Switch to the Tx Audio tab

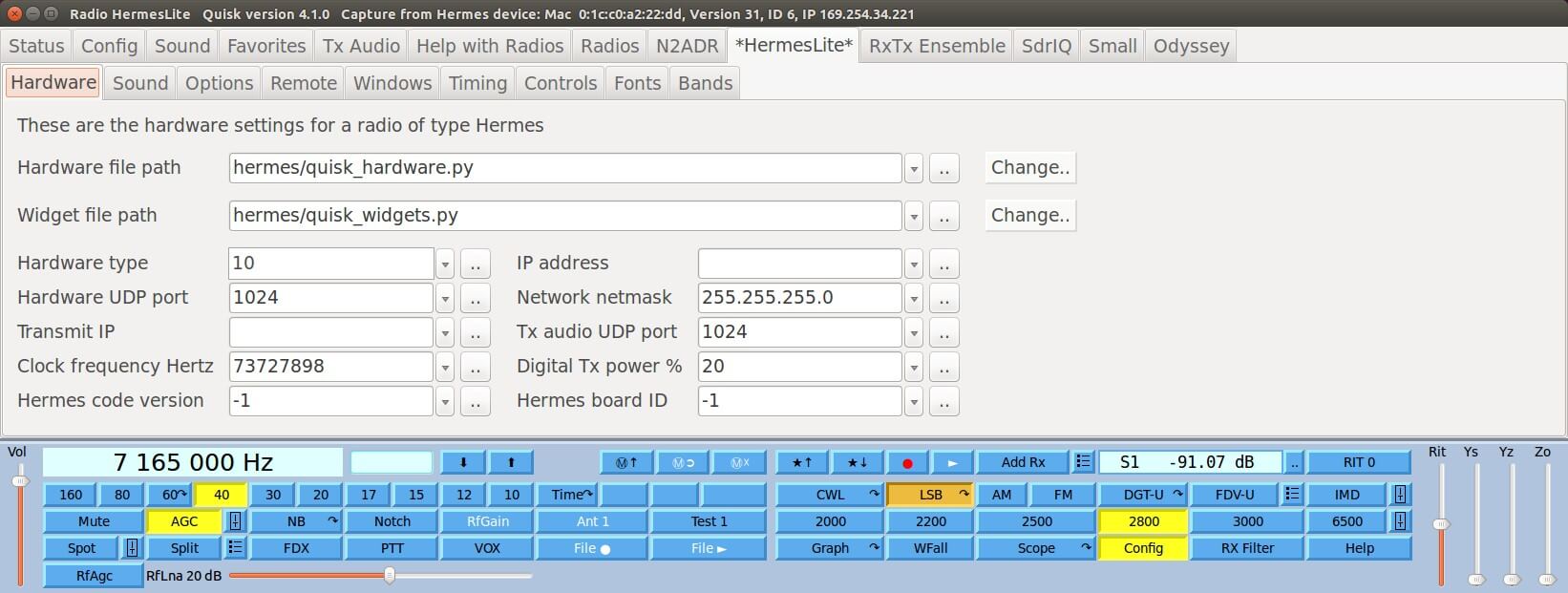361,46
